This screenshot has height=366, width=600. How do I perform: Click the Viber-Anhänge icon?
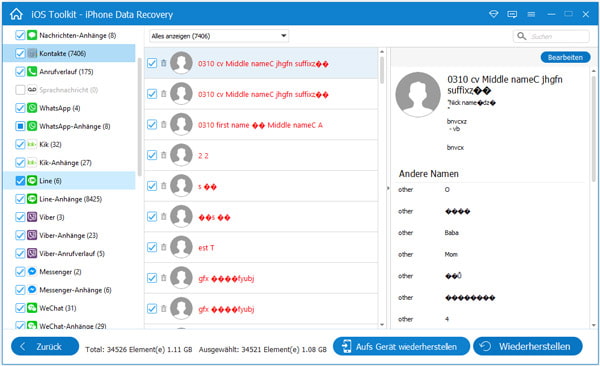pyautogui.click(x=32, y=235)
